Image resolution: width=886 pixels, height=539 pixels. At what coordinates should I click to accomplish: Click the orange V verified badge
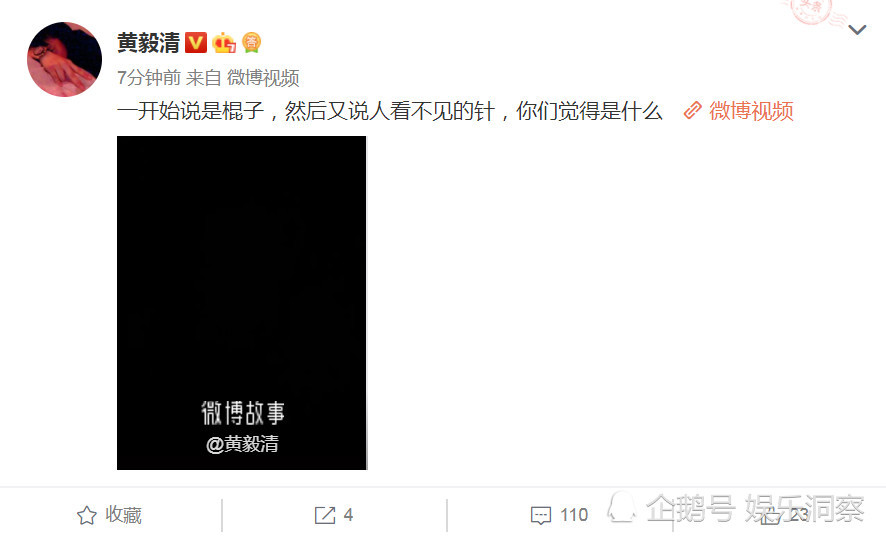click(196, 42)
